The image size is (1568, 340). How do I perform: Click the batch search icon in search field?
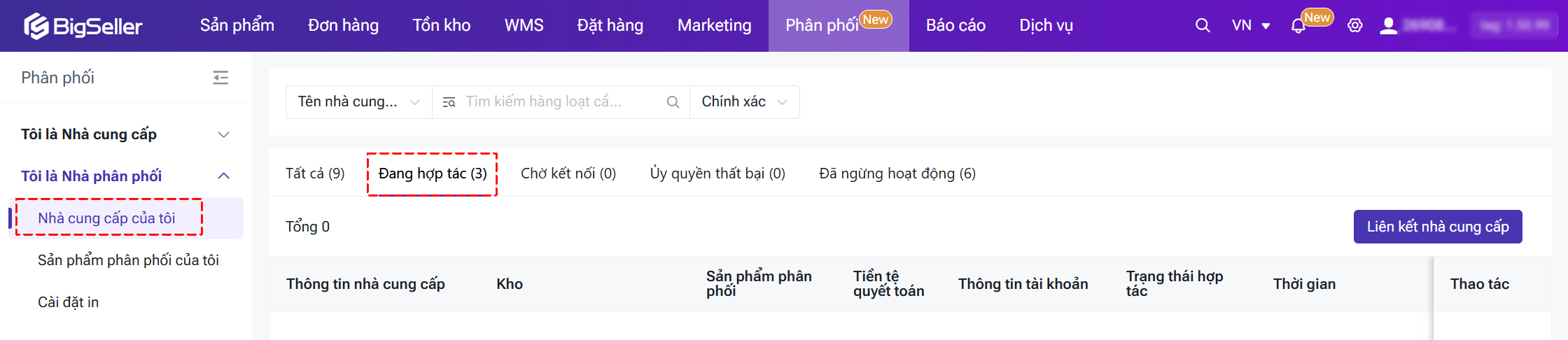[449, 102]
